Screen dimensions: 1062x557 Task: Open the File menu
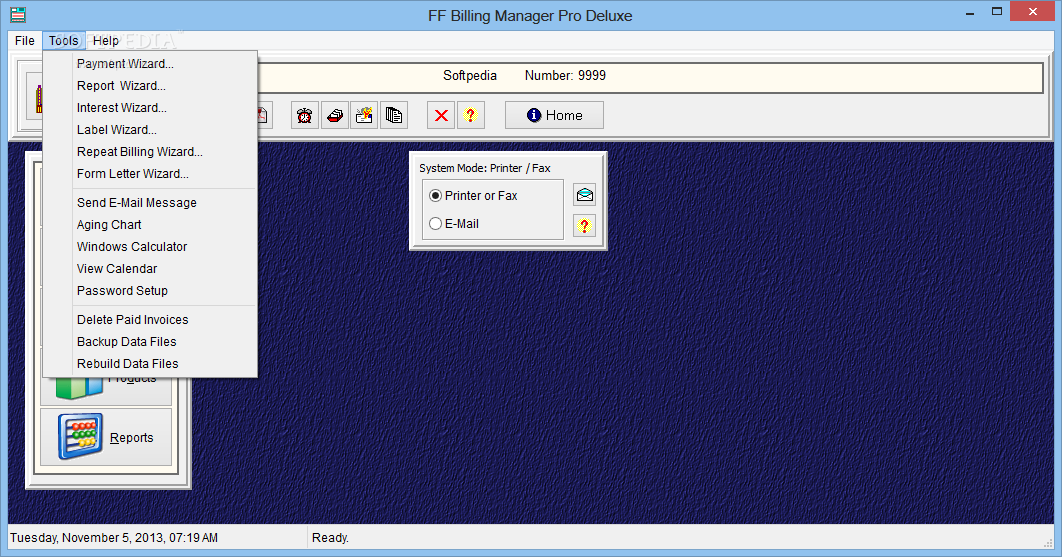point(24,41)
